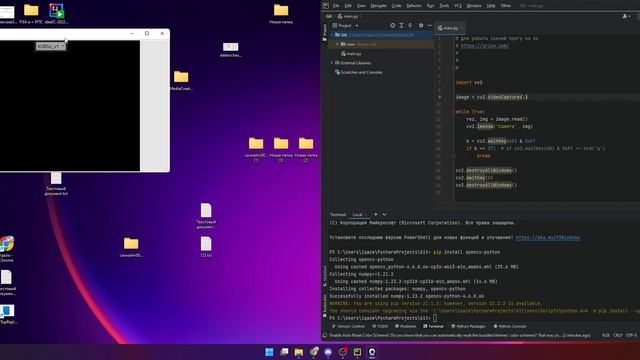Open the URL link in code comment

(x=484, y=46)
